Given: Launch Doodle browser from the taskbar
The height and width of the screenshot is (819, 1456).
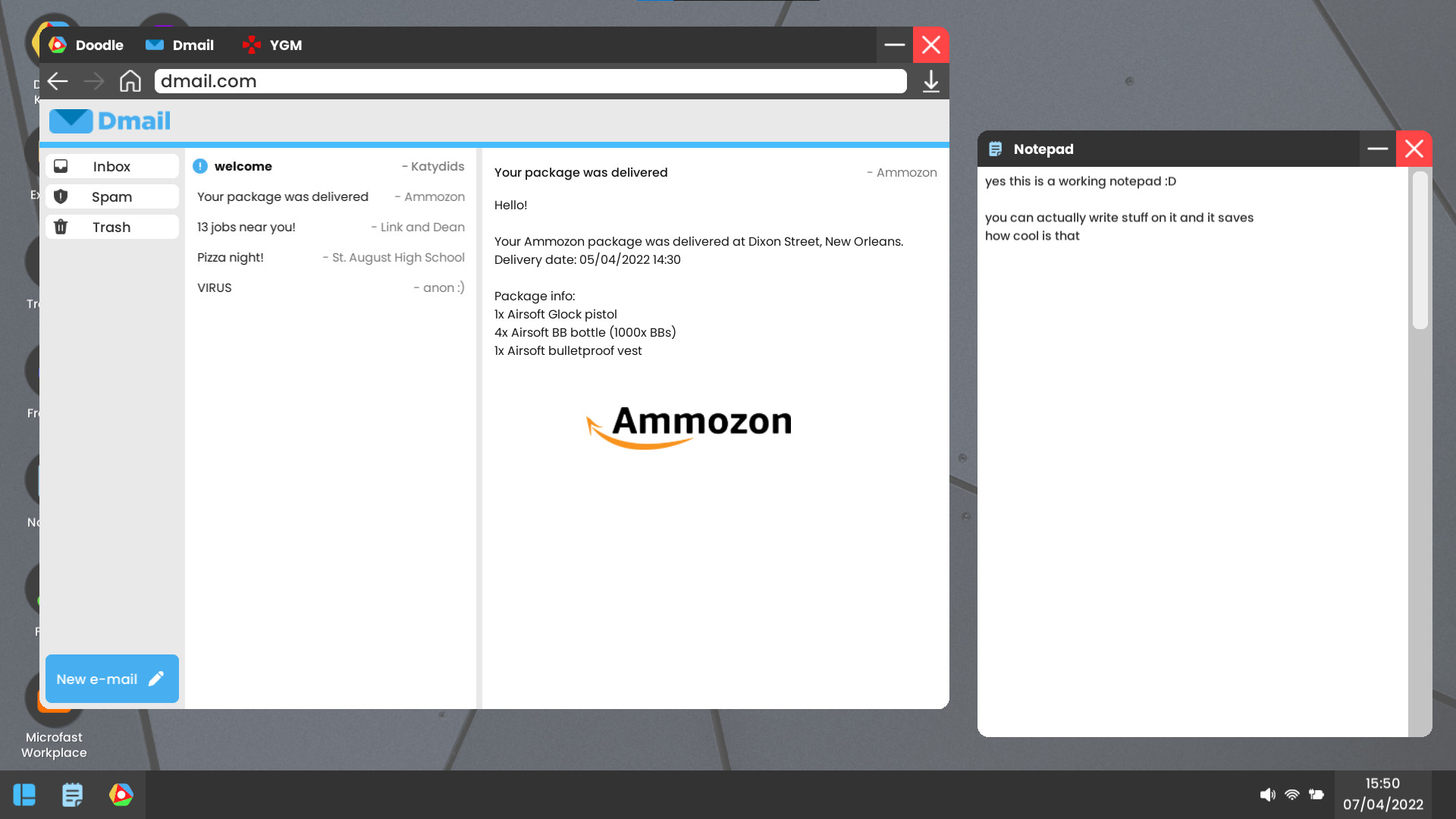Looking at the screenshot, I should (121, 794).
